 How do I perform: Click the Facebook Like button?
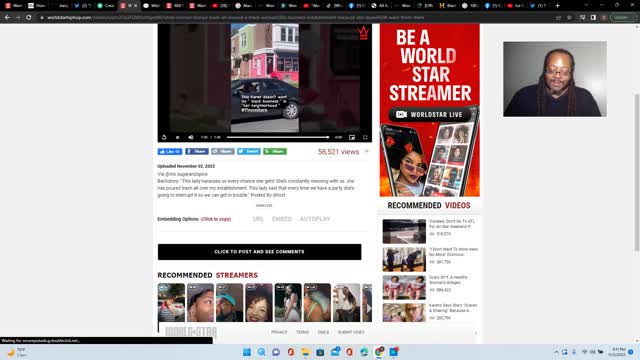point(170,151)
